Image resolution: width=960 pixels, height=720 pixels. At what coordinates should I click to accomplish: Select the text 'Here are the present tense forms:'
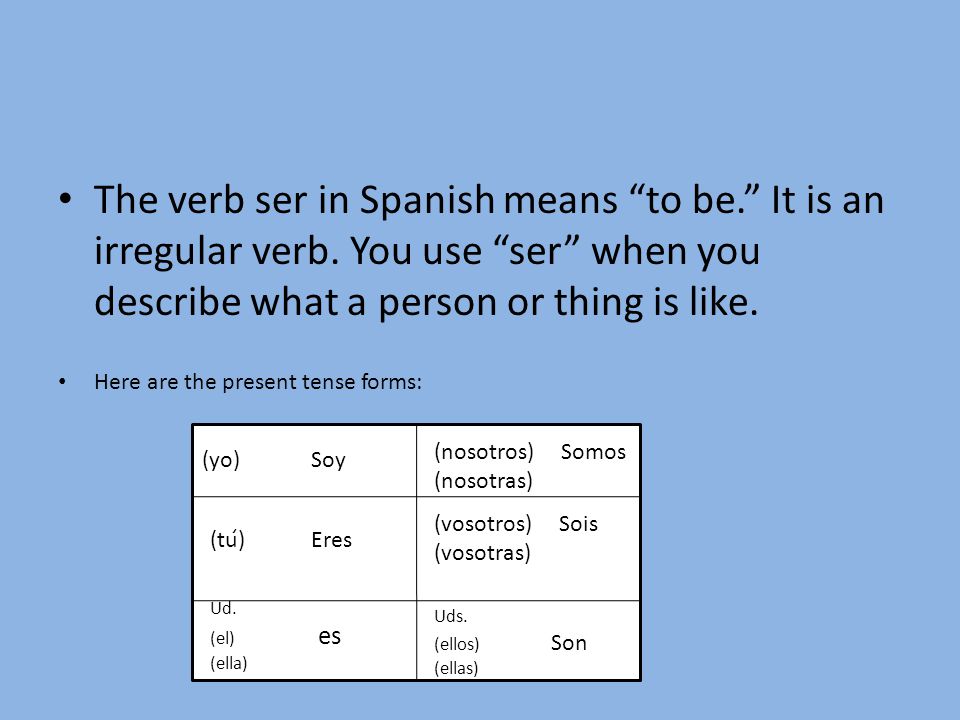coord(258,382)
